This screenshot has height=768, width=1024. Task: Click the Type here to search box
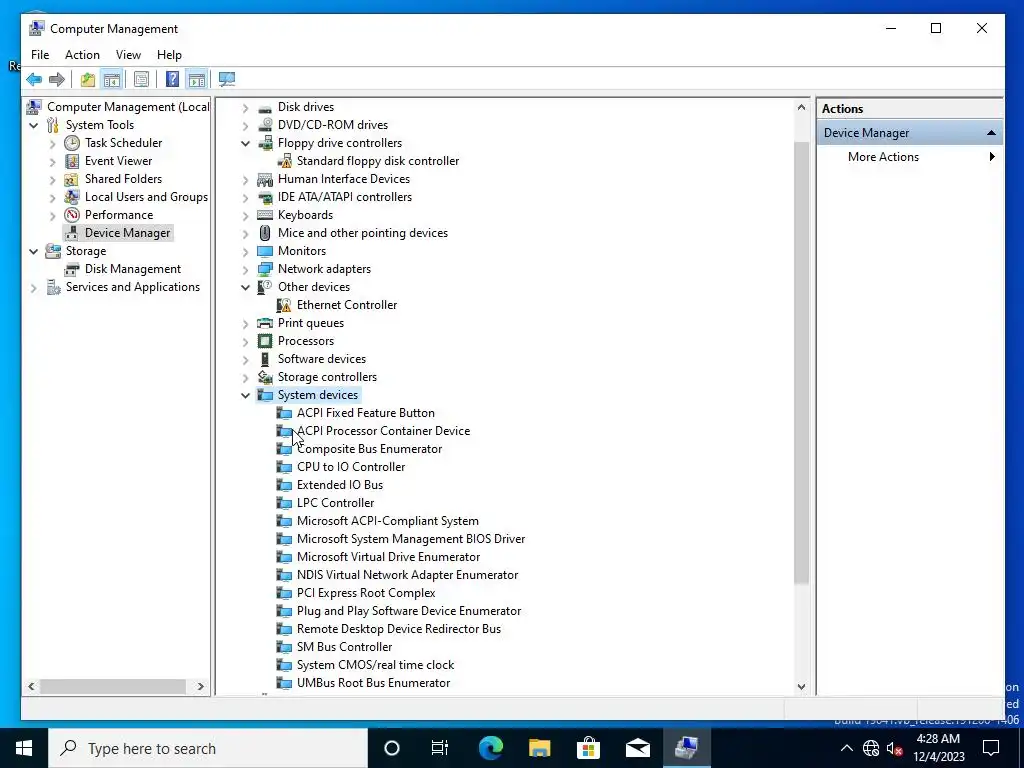tap(208, 748)
